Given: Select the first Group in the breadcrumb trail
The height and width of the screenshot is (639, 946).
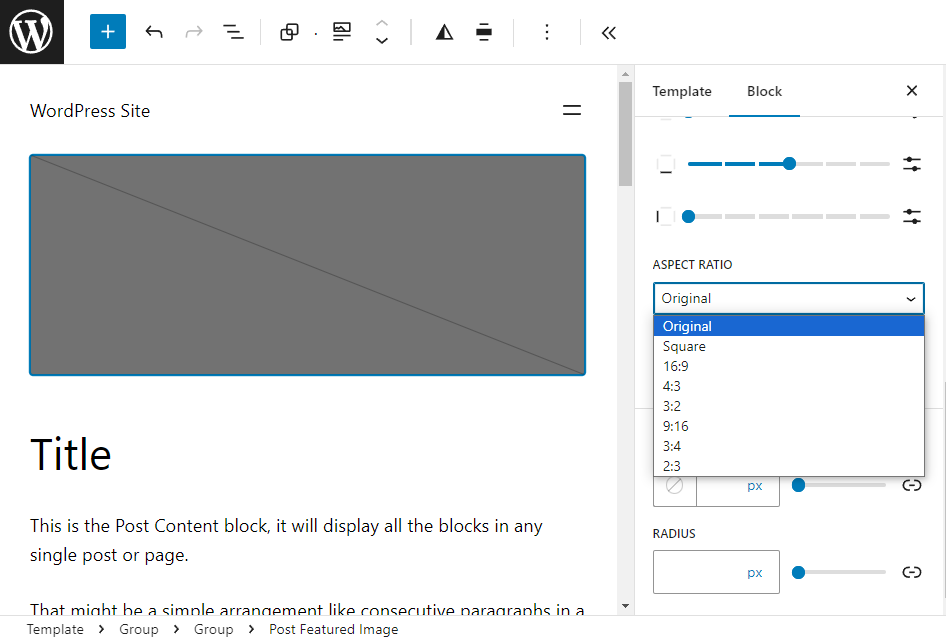Looking at the screenshot, I should [x=138, y=629].
